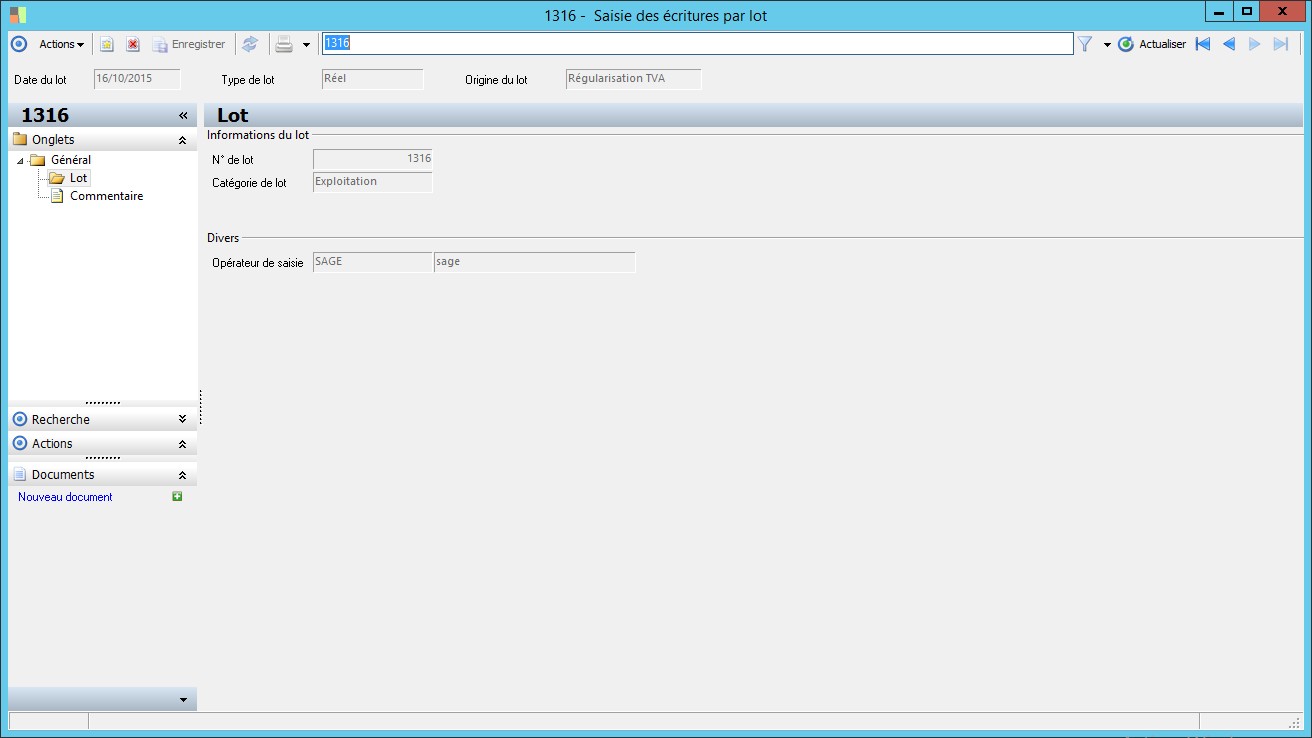Click the Enregistrer save button

(189, 44)
